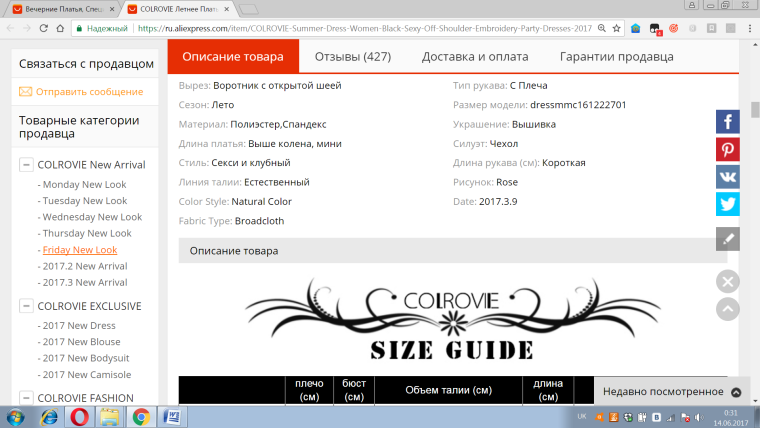Launch Opera from the taskbar
Viewport: 760px width, 428px height.
tap(79, 417)
